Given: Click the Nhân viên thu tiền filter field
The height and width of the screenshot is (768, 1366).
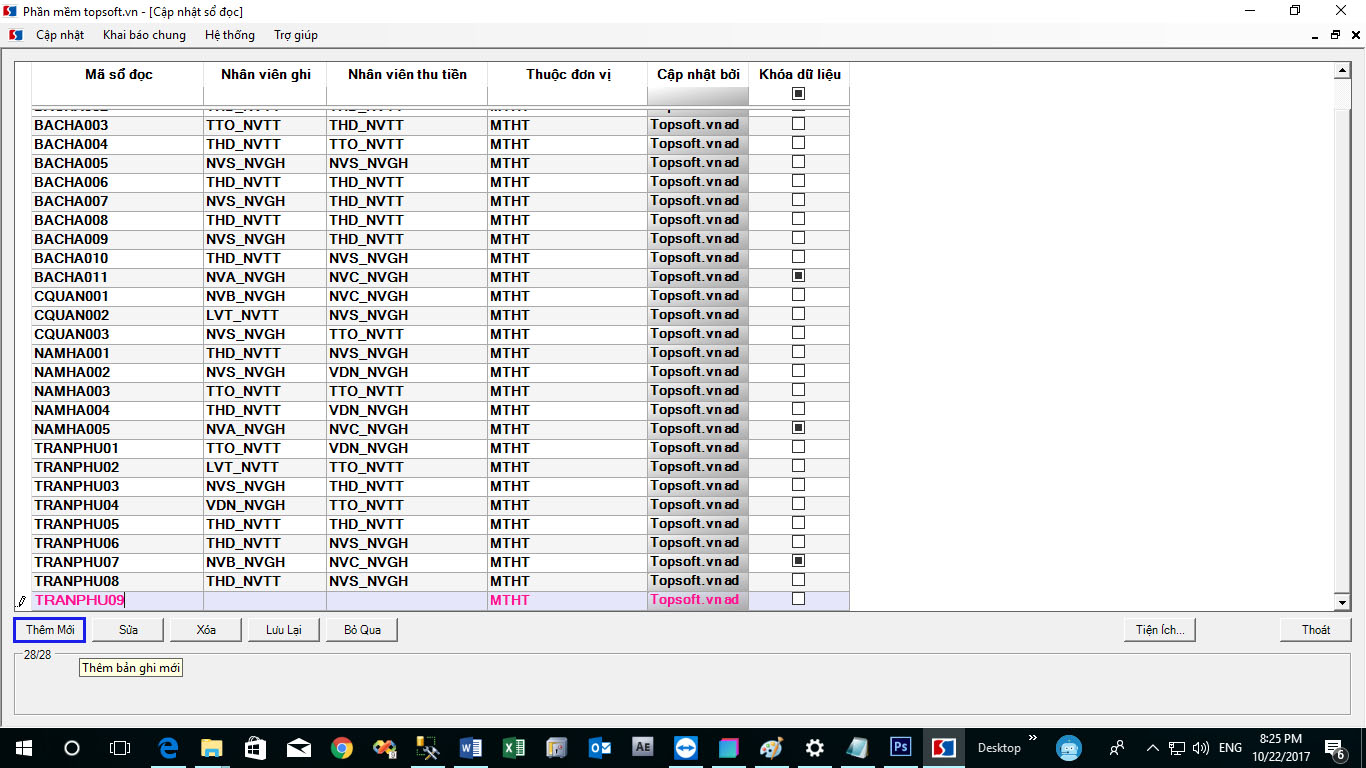Looking at the screenshot, I should [407, 95].
